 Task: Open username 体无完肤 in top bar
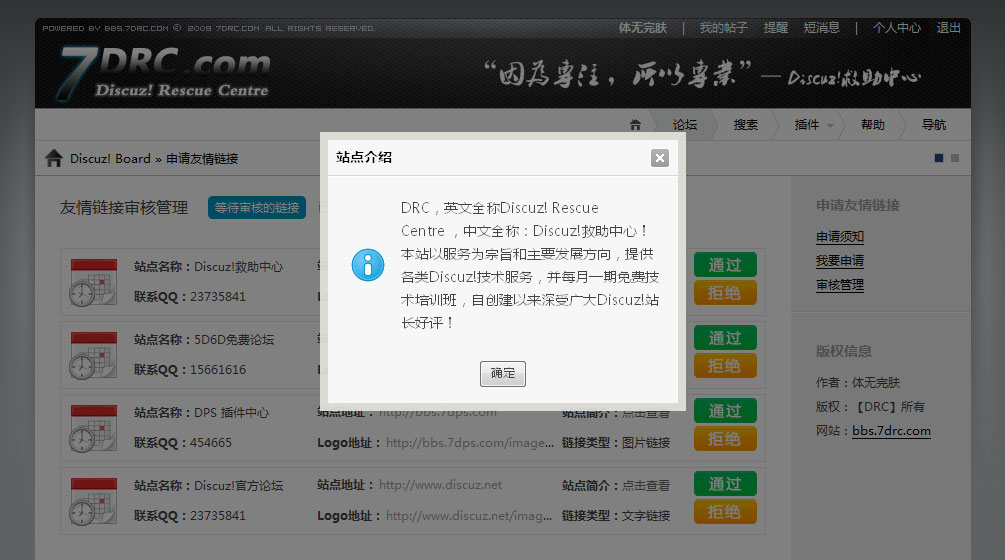tap(642, 28)
